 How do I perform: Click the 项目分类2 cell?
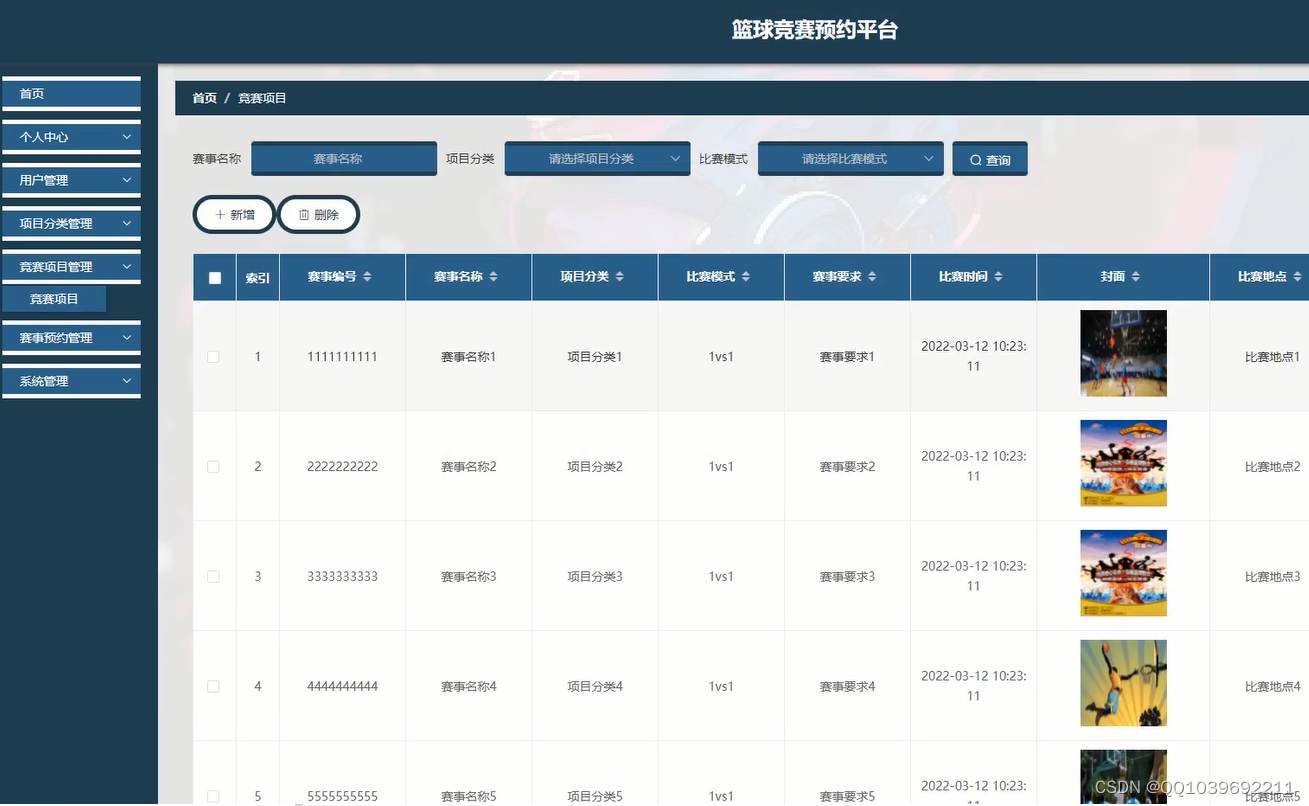tap(595, 467)
